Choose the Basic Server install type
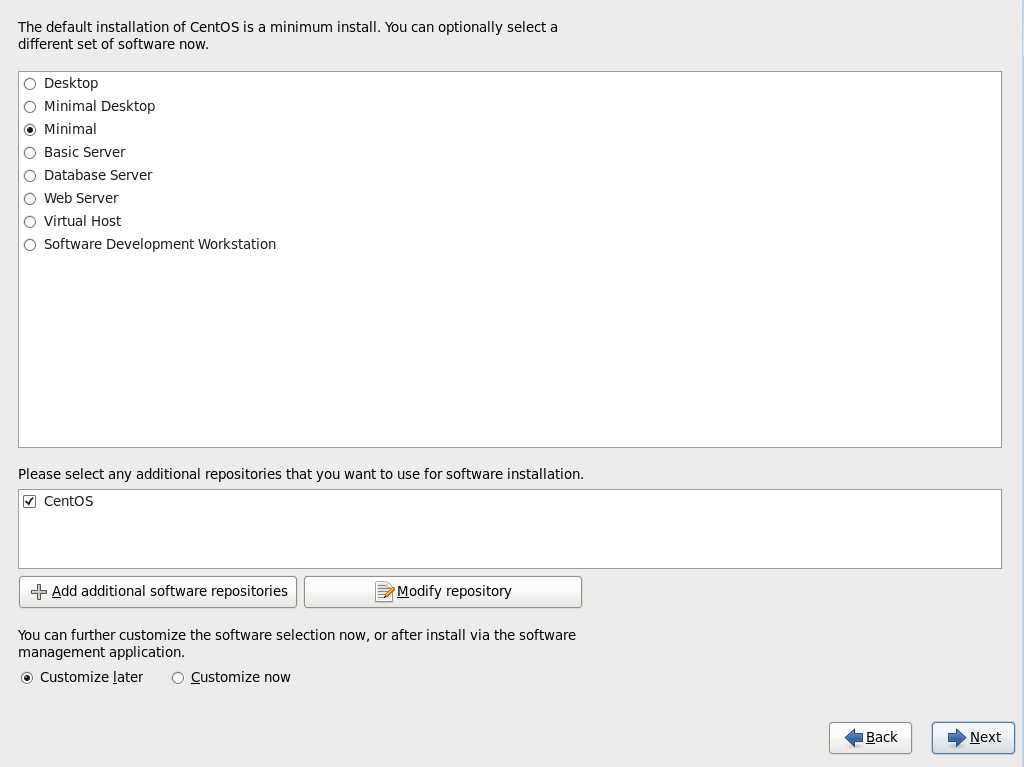This screenshot has height=767, width=1024. click(x=30, y=152)
